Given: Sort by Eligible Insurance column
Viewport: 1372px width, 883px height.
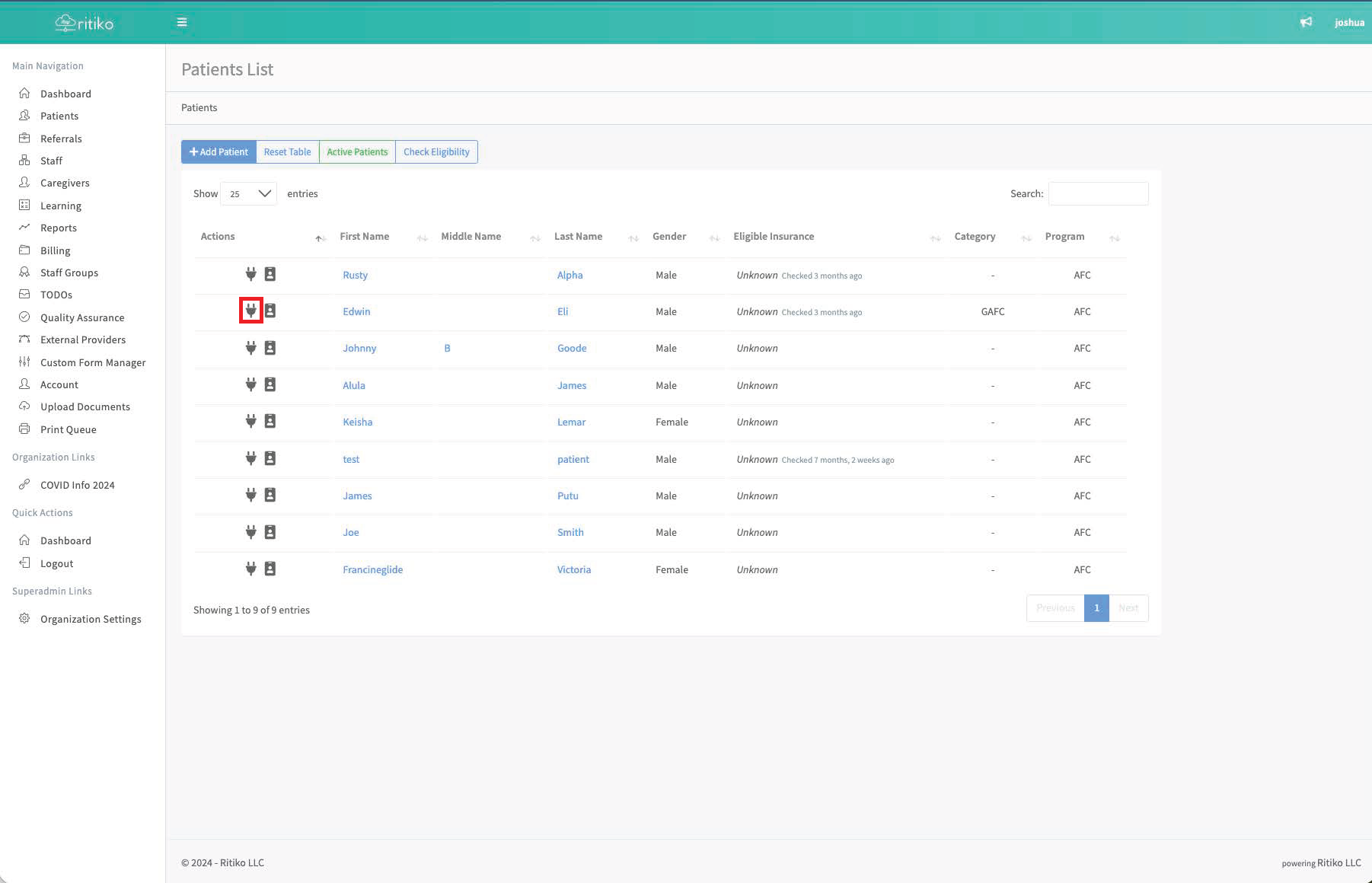Looking at the screenshot, I should 774,237.
